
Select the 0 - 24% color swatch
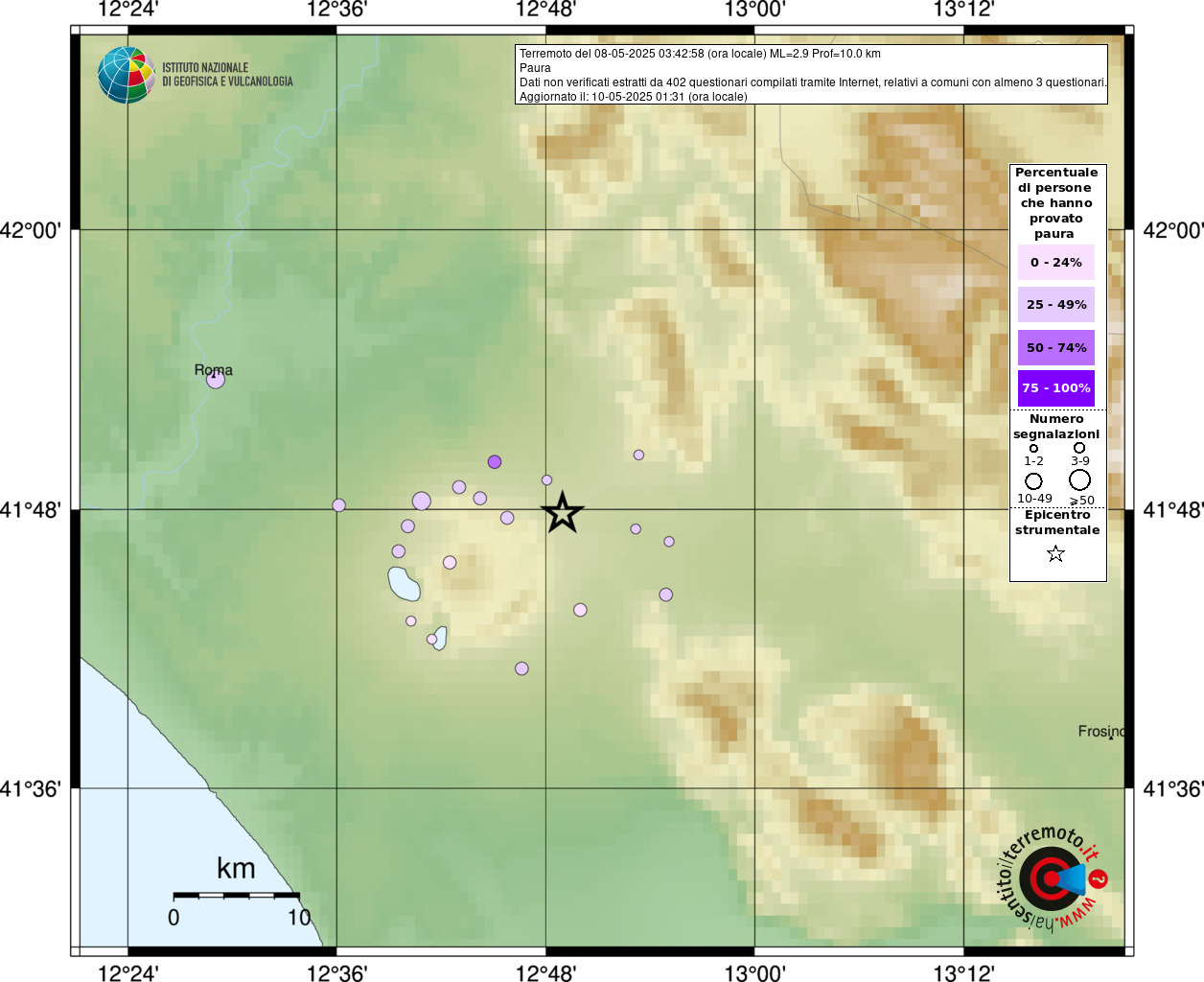coord(1056,262)
